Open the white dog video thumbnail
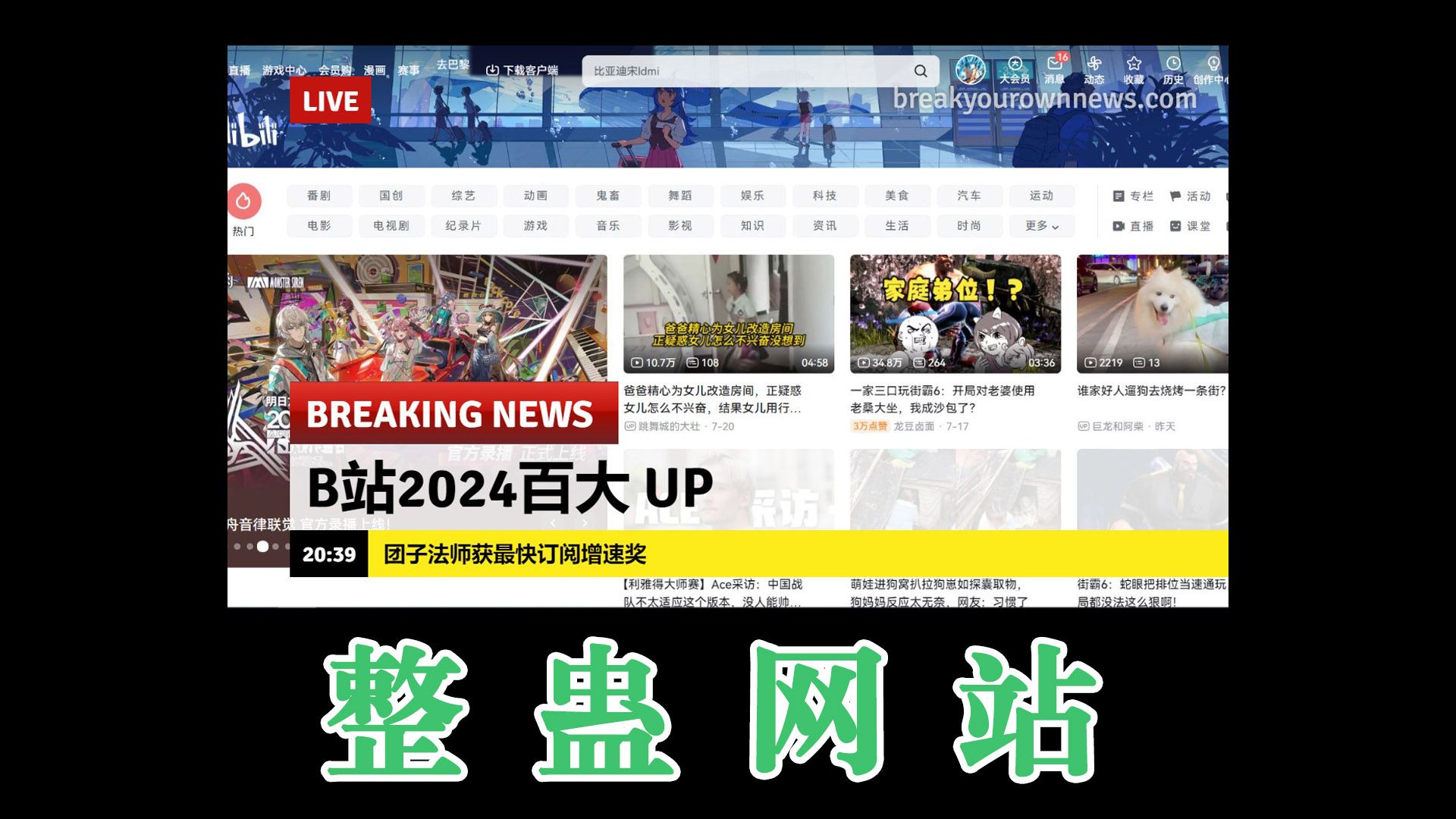 pyautogui.click(x=1153, y=314)
